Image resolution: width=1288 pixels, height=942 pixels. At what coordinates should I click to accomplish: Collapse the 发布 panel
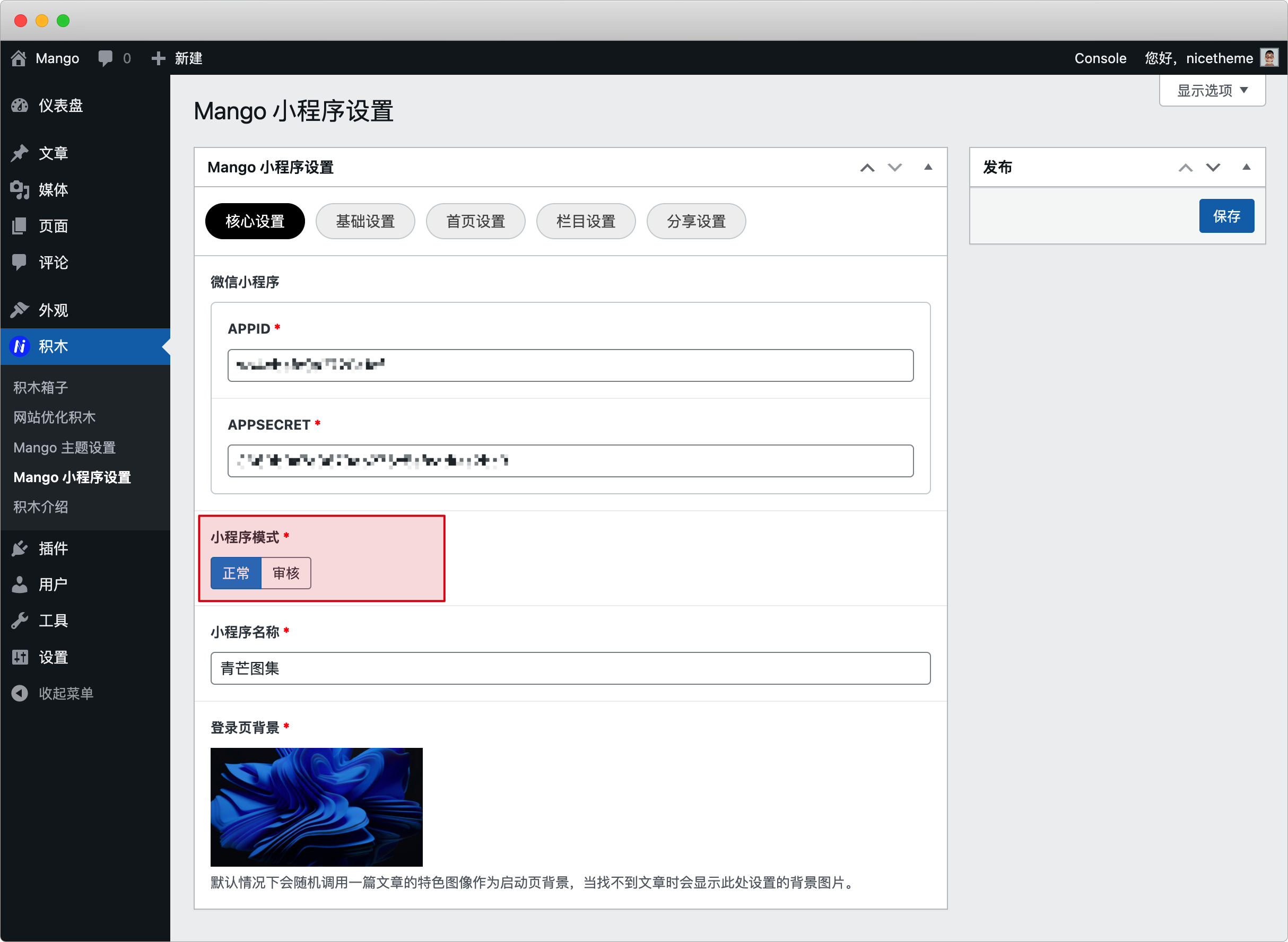(x=1247, y=167)
